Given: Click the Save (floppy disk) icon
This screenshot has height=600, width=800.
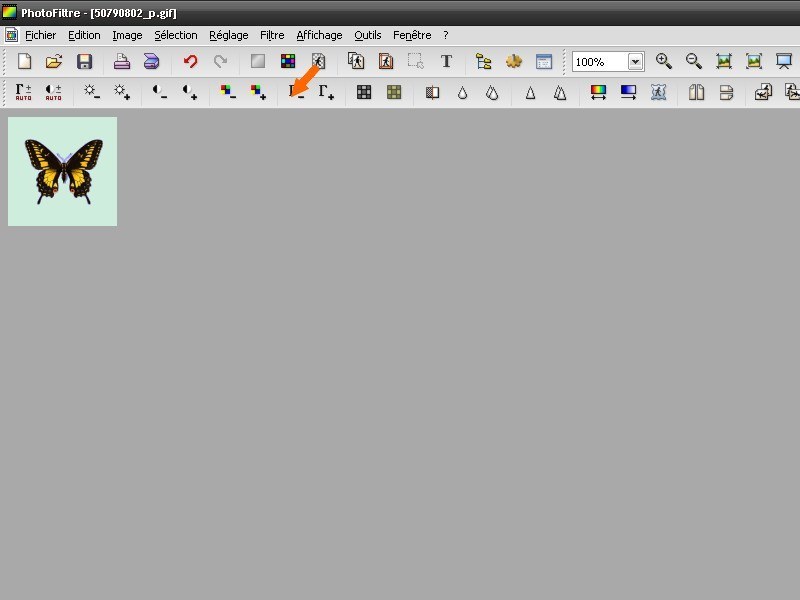Looking at the screenshot, I should click(x=85, y=62).
